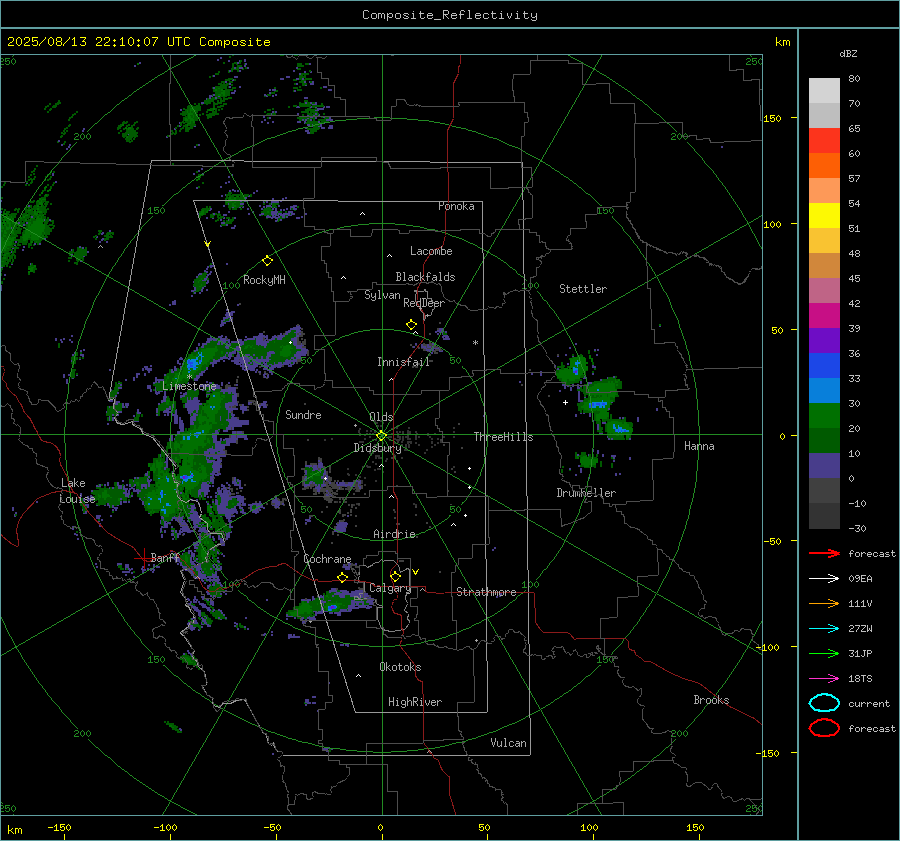Click the HighRiver town label
900x841 pixels.
click(x=415, y=702)
